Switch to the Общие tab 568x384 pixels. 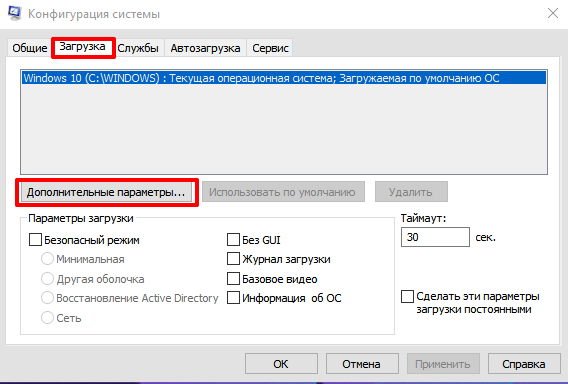point(30,48)
